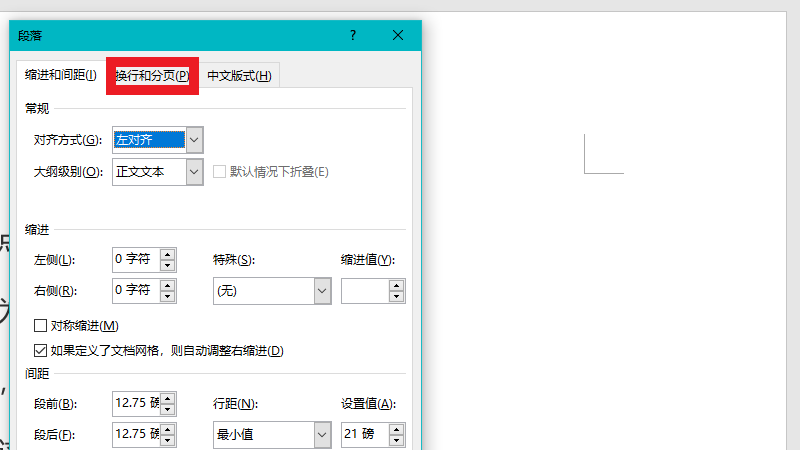Switch to the 换行和分页 tab
Screen dimensions: 800x450
[x=152, y=76]
